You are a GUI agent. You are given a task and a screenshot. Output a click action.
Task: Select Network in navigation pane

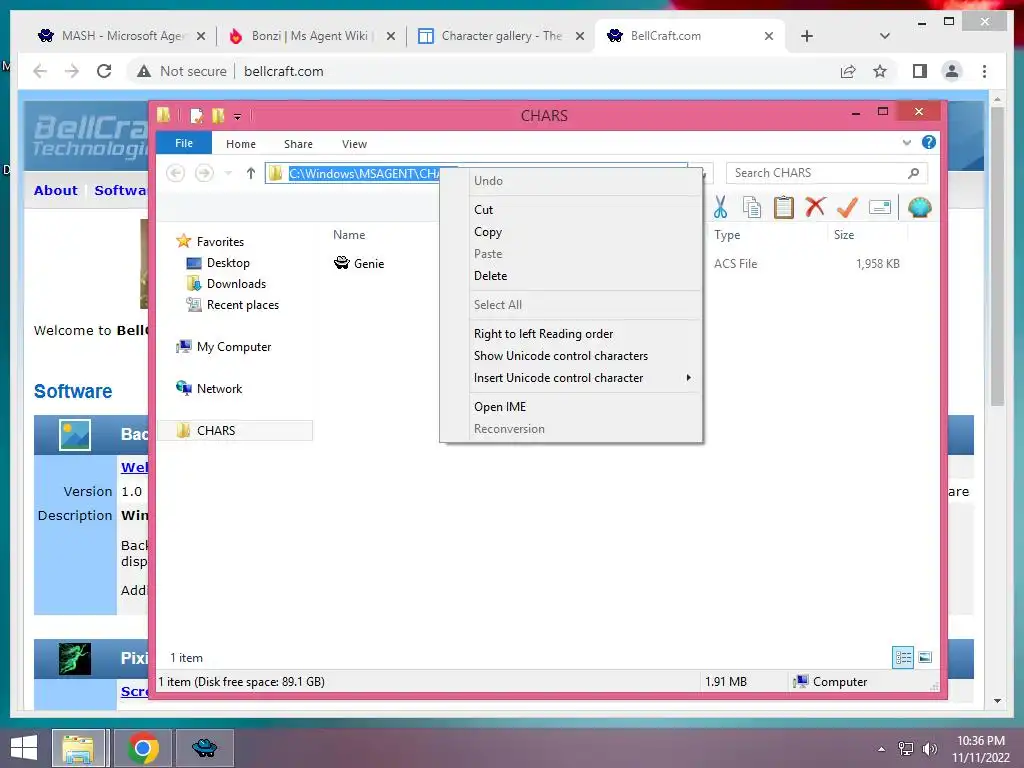tap(219, 389)
